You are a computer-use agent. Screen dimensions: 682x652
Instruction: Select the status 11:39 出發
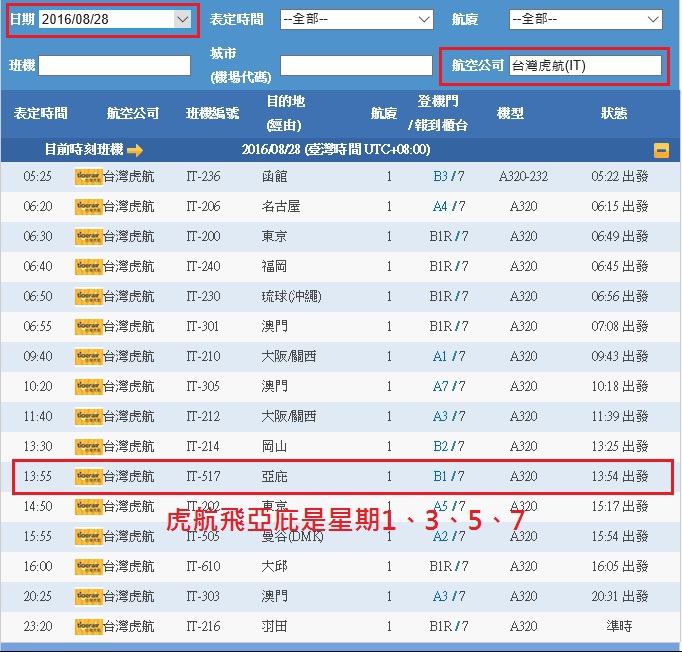click(x=619, y=417)
